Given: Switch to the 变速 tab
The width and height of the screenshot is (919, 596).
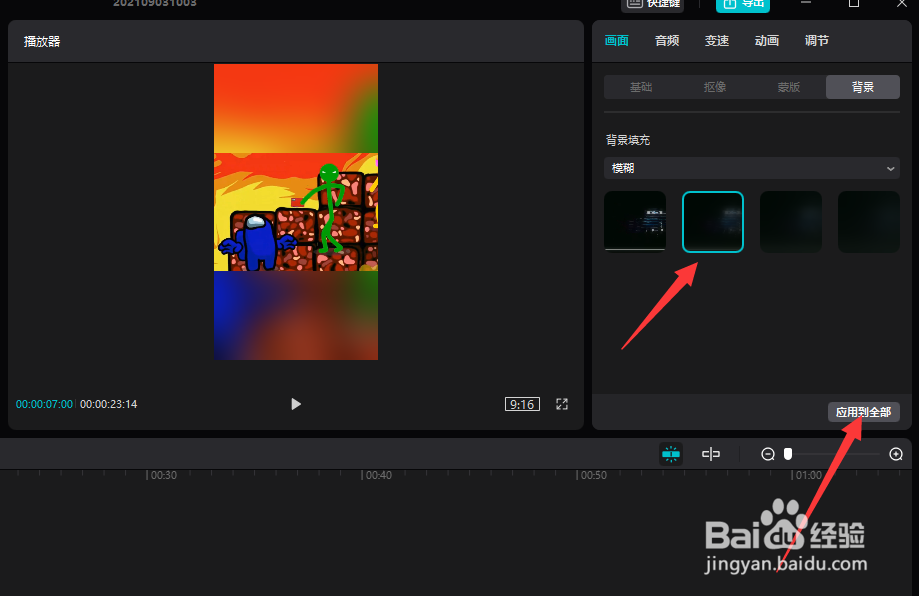Looking at the screenshot, I should point(717,40).
